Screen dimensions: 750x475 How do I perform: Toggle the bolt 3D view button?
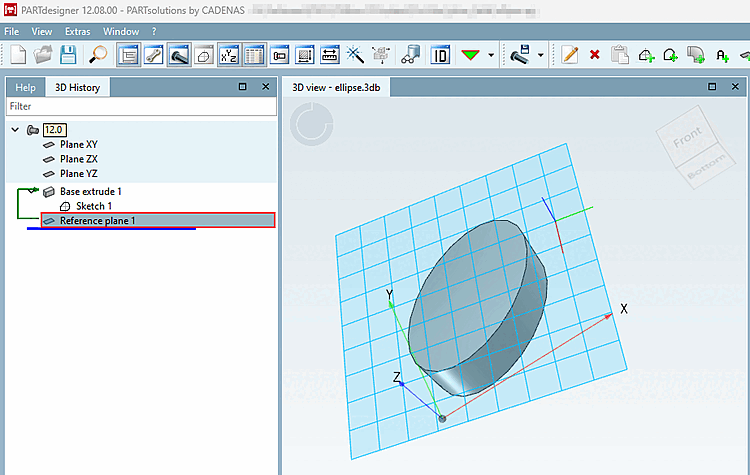pos(179,55)
